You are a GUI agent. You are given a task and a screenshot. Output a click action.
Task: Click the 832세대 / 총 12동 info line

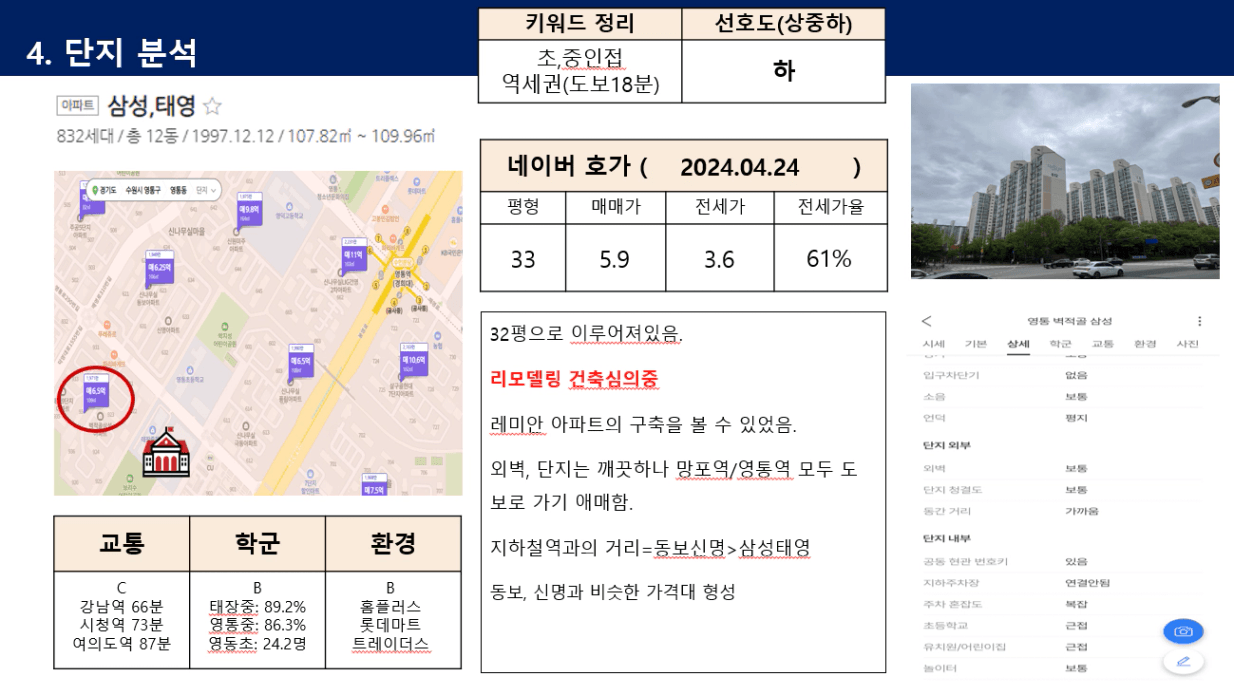[245, 136]
